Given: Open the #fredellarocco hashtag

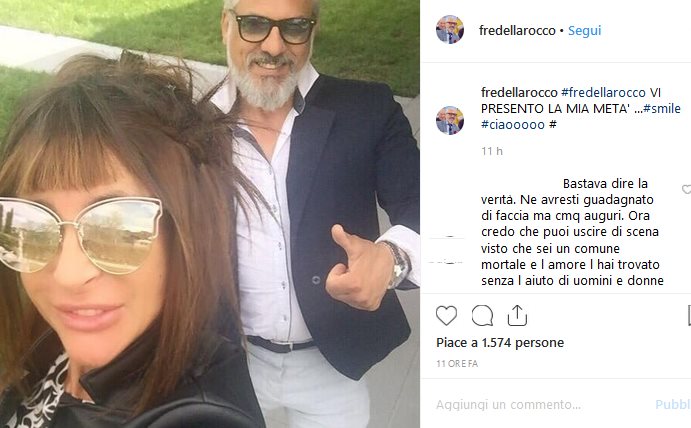Looking at the screenshot, I should point(603,93).
